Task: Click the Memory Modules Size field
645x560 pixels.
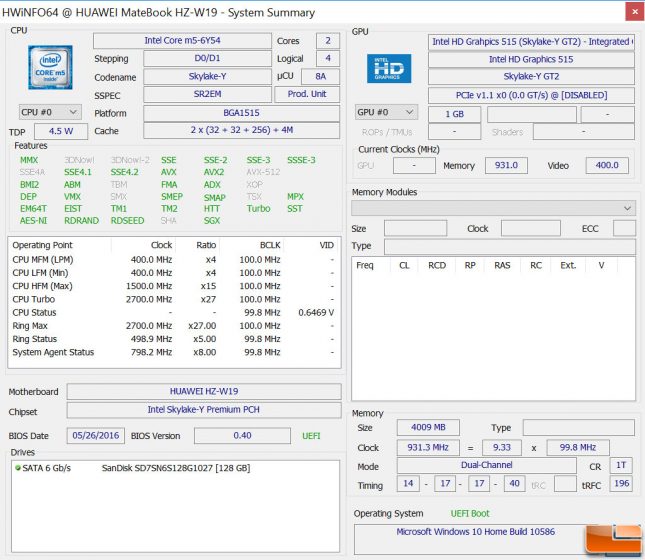Action: pos(415,228)
